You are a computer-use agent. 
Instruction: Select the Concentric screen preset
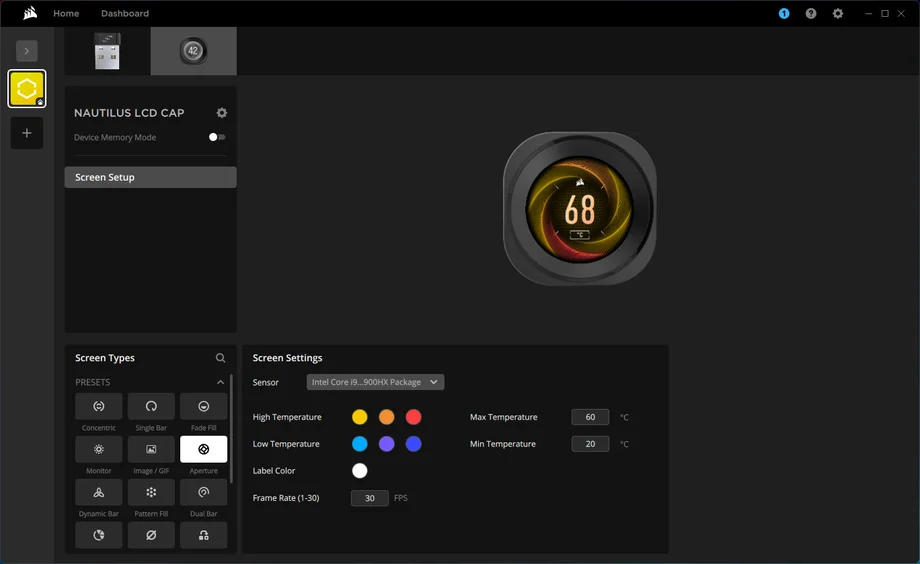pos(99,406)
